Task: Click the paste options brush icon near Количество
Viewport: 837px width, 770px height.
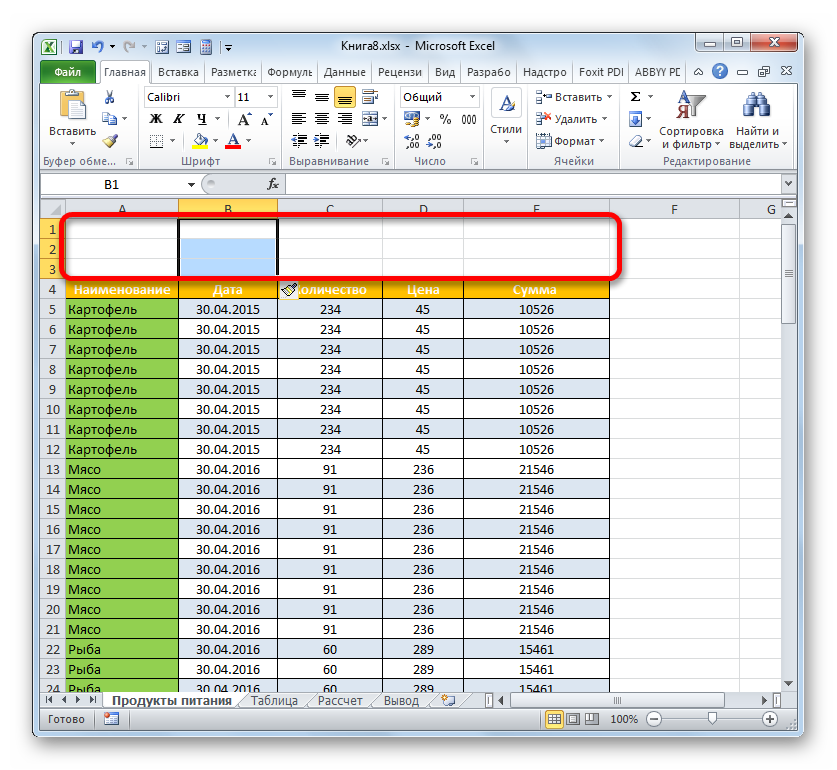Action: [289, 290]
